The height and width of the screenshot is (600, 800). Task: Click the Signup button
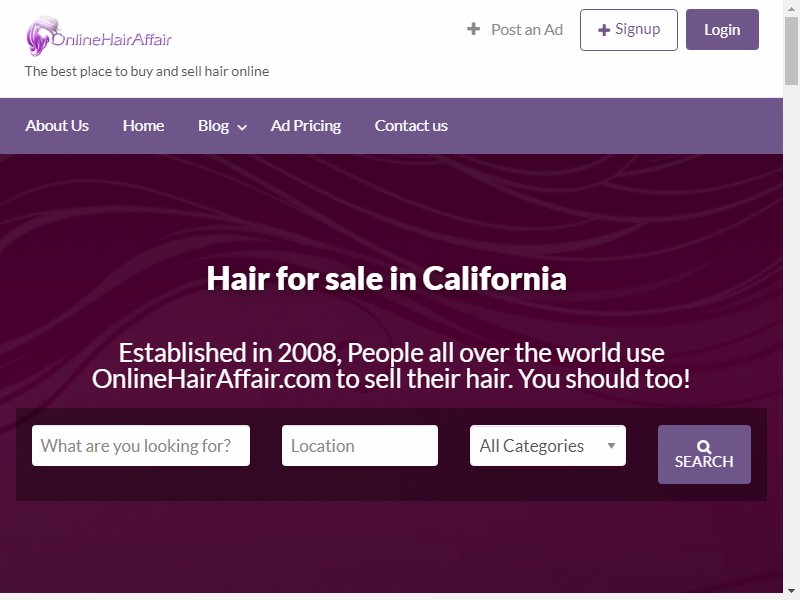629,30
